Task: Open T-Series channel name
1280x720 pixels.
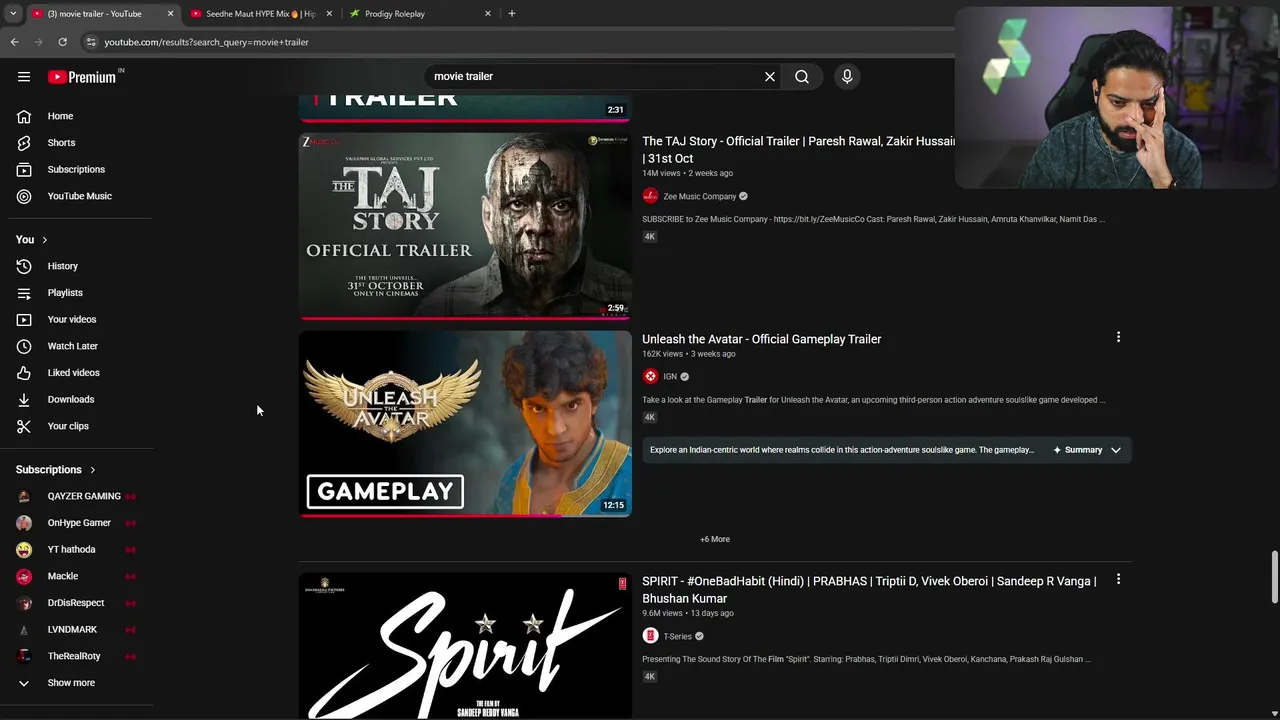Action: (x=677, y=637)
